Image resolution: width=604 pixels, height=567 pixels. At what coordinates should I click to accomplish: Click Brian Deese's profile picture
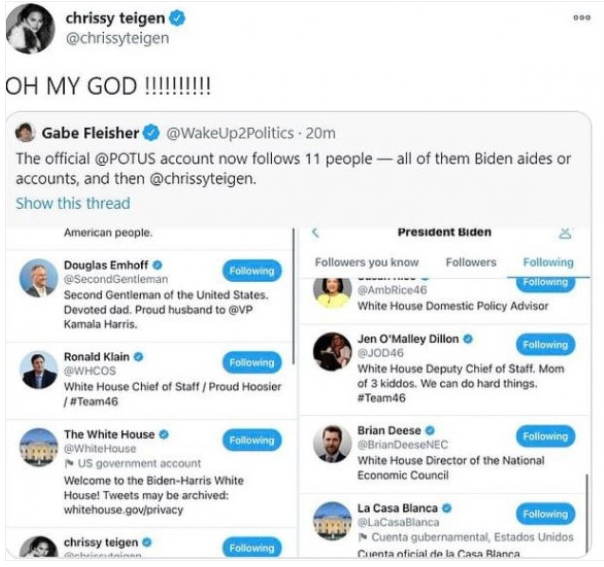(x=332, y=443)
